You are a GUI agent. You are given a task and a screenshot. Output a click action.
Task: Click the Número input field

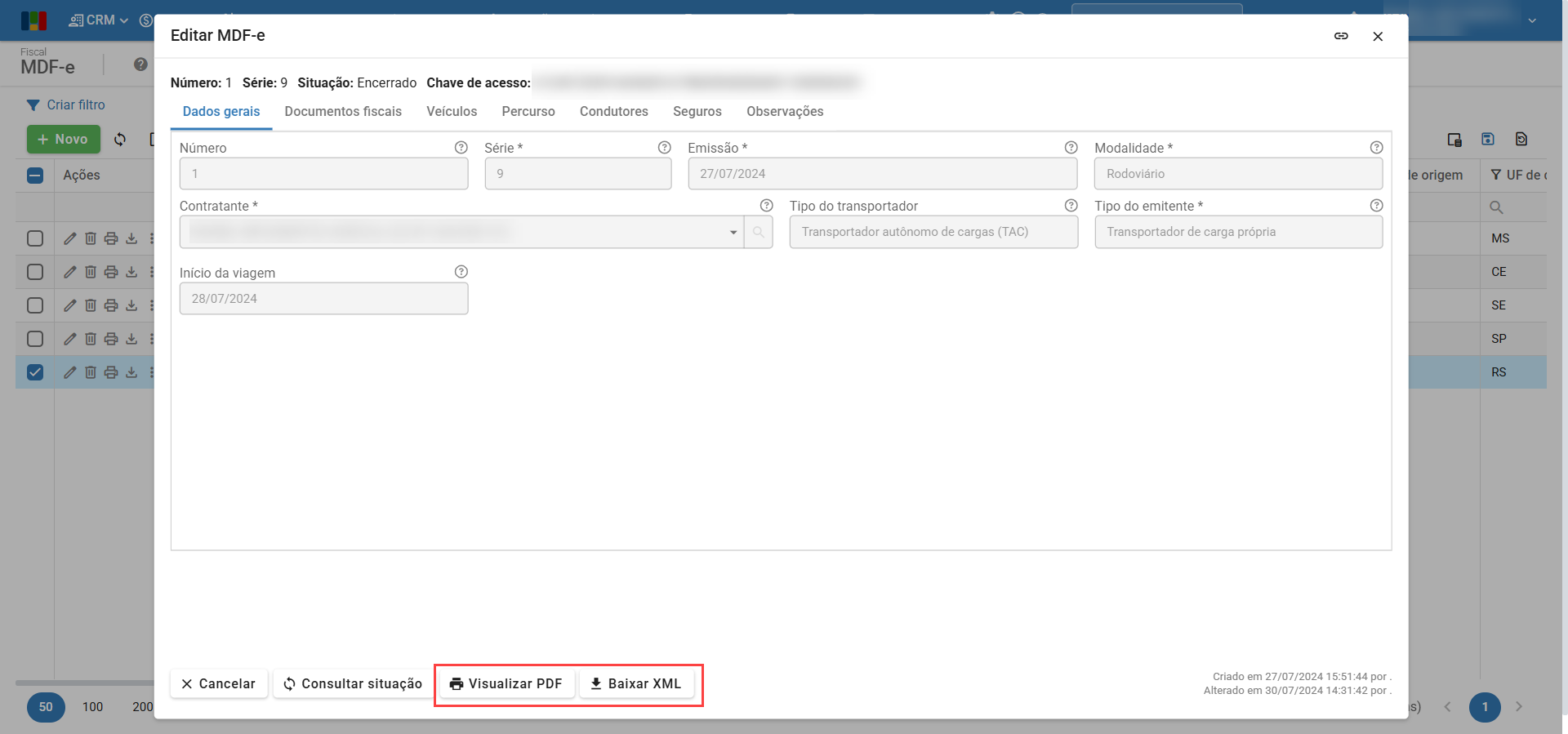pyautogui.click(x=324, y=174)
